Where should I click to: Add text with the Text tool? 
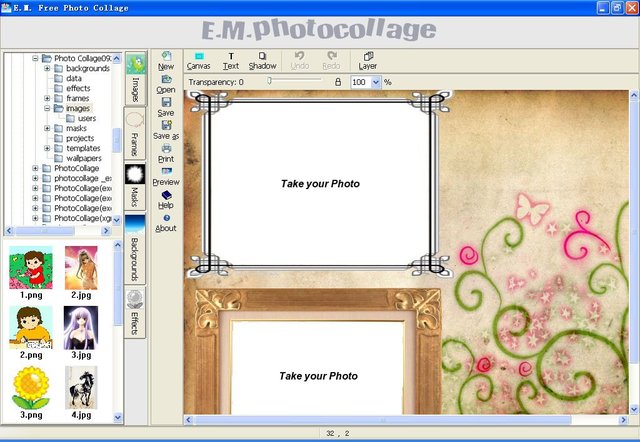tap(231, 61)
